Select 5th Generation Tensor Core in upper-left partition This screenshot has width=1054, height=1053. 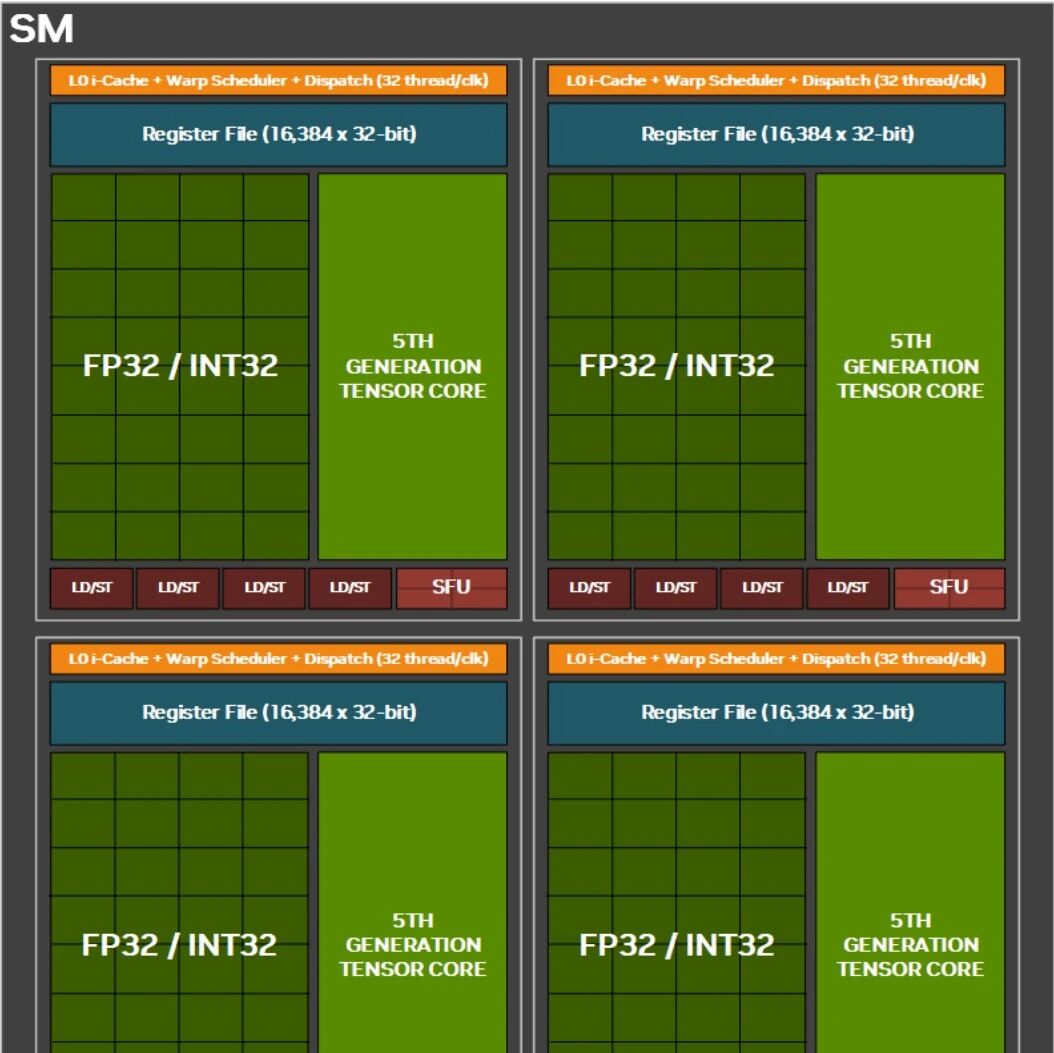coord(413,366)
